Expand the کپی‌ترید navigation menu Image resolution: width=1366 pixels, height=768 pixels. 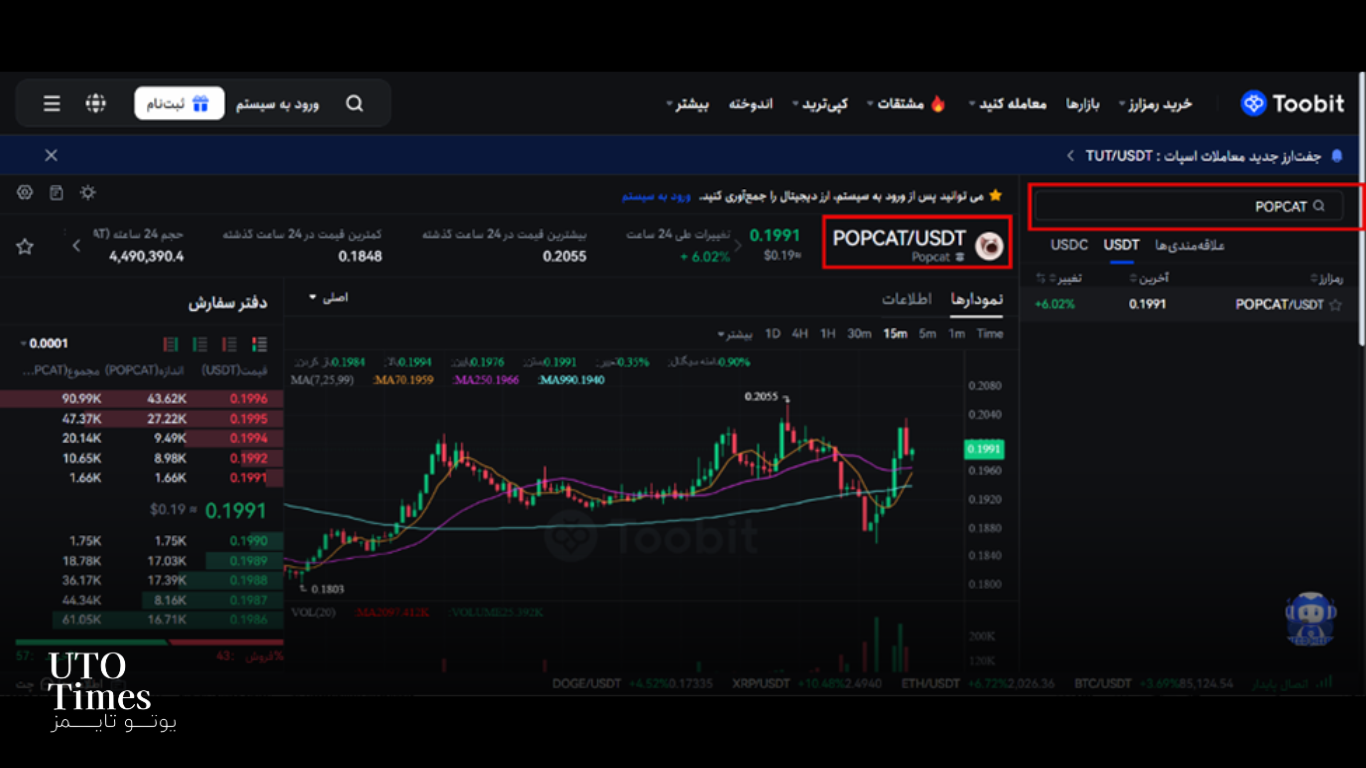(x=819, y=104)
